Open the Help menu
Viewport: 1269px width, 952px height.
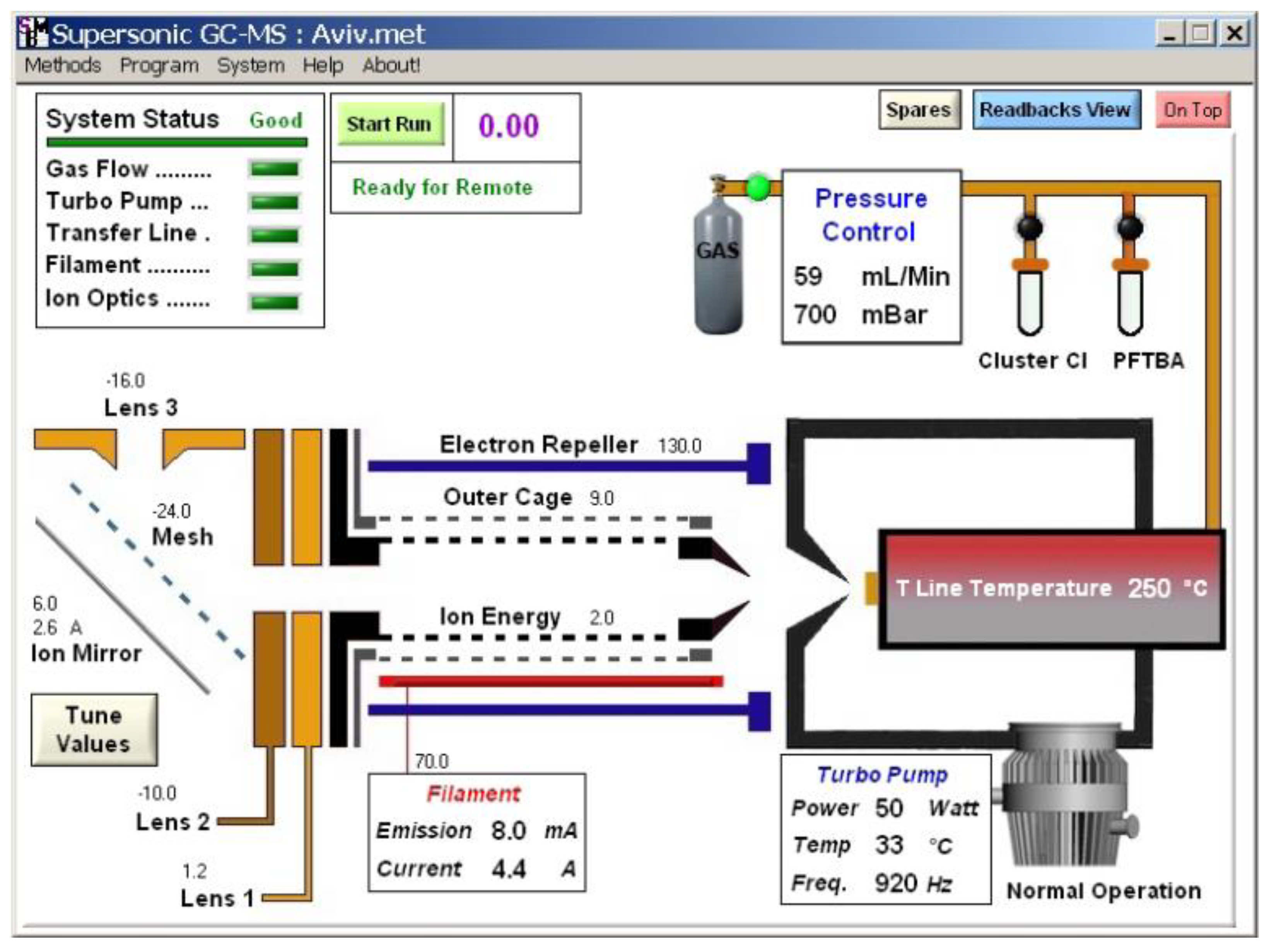pos(323,65)
